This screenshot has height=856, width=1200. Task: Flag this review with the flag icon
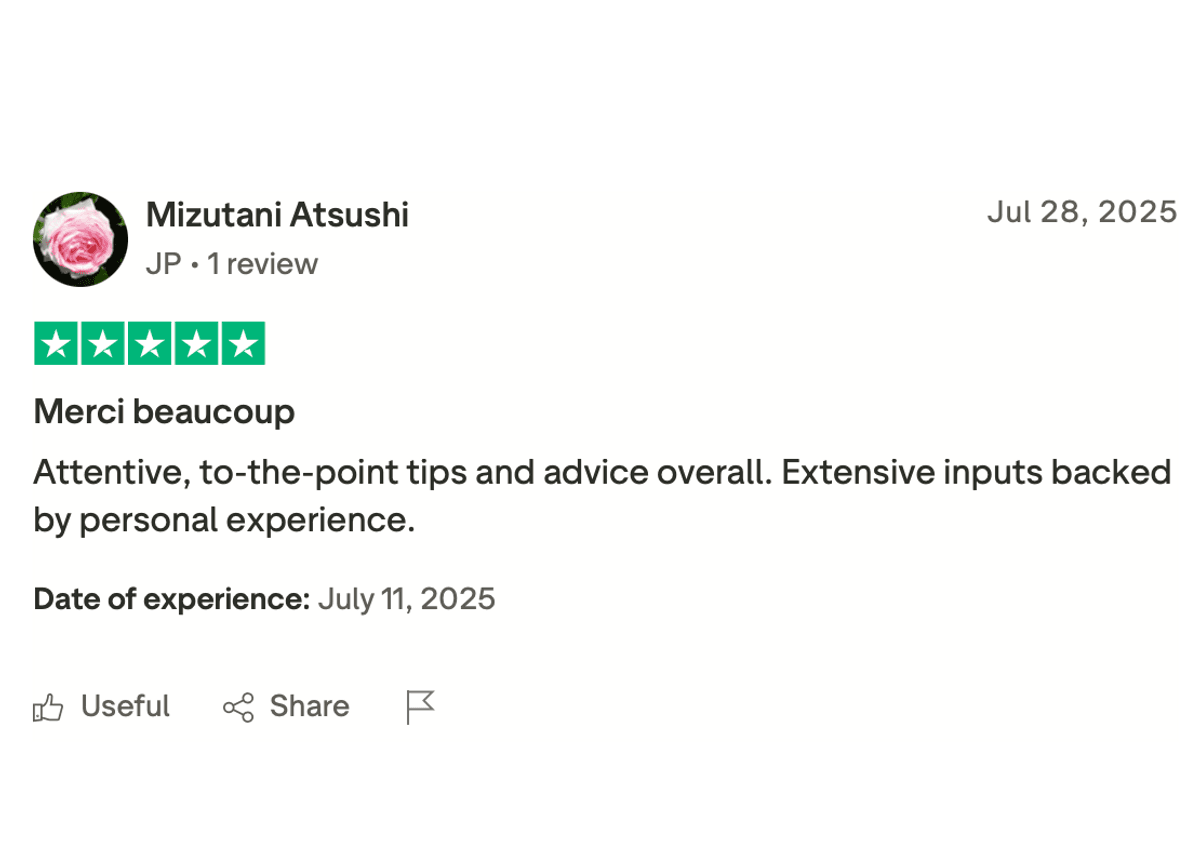point(421,707)
